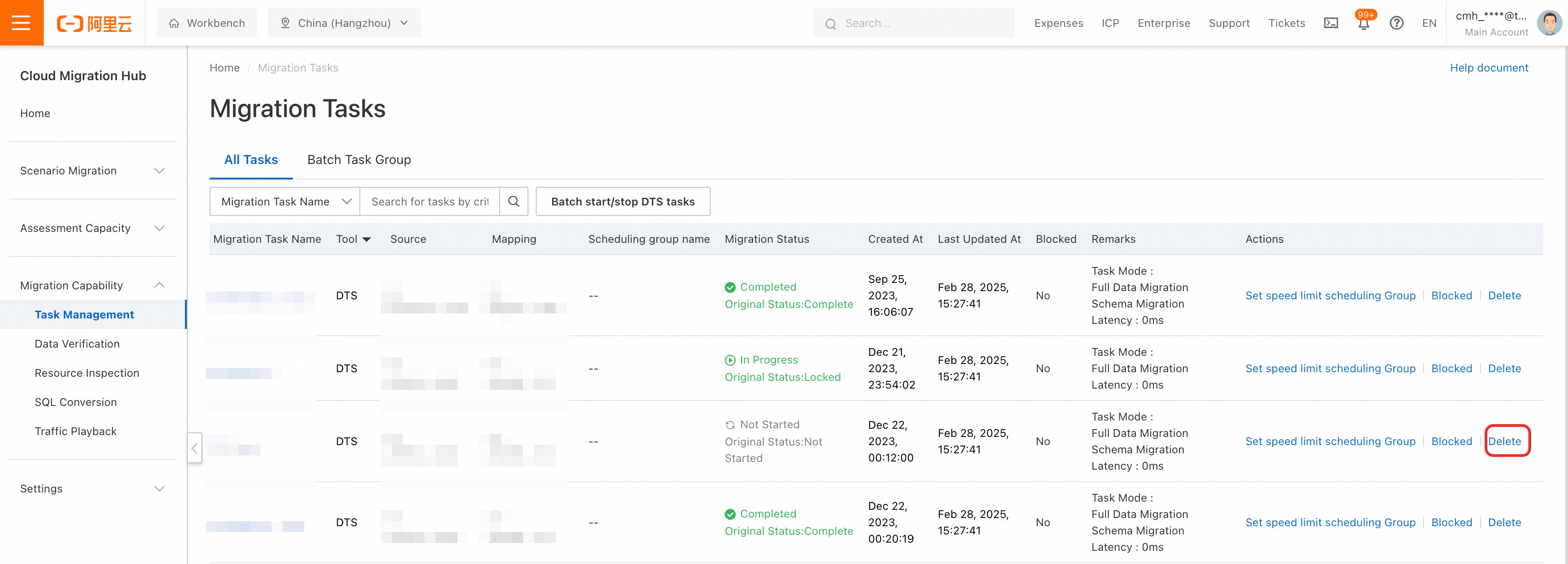
Task: Open the Migration Task Name filter dropdown
Action: pos(285,201)
